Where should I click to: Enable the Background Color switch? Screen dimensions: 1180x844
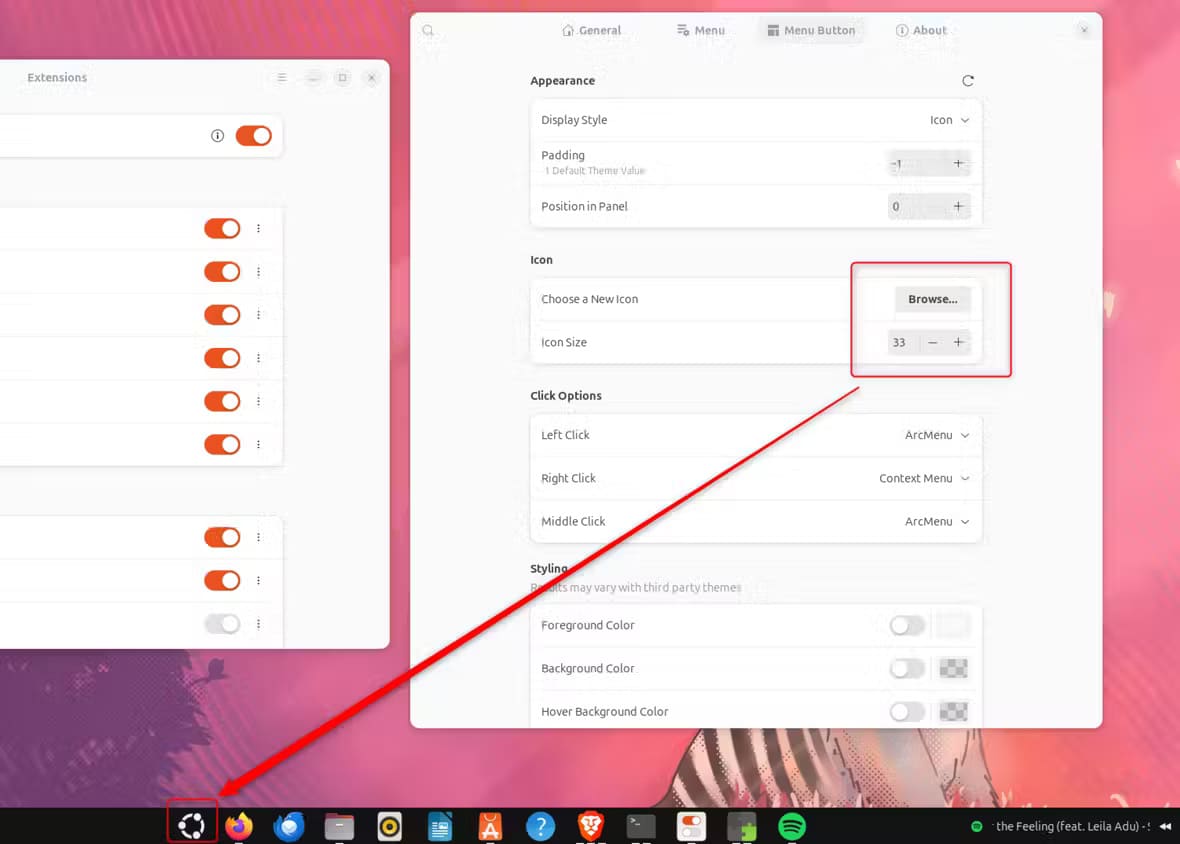pos(907,668)
